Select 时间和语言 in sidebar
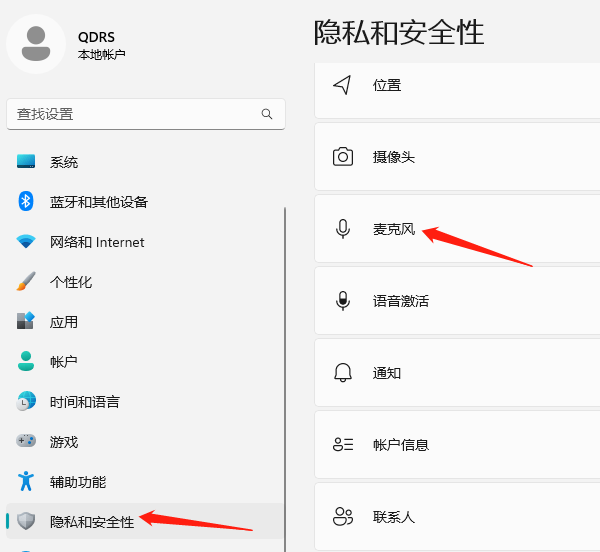600x552 pixels. coord(85,402)
